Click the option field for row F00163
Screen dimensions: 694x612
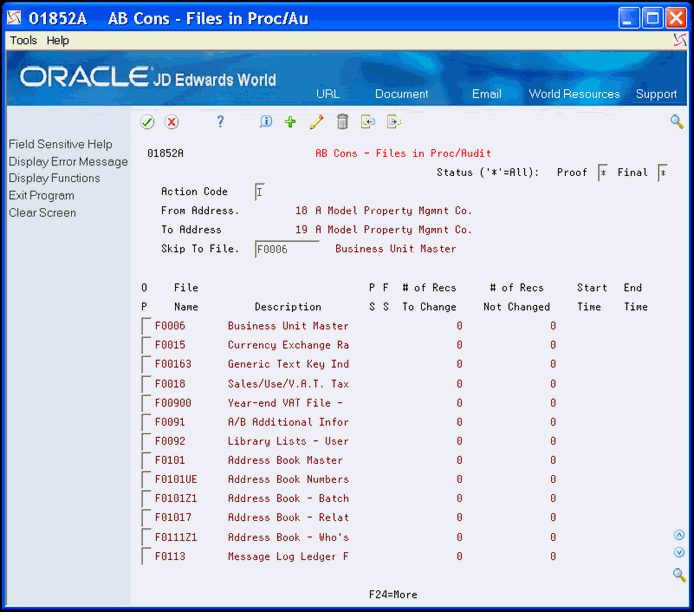147,364
